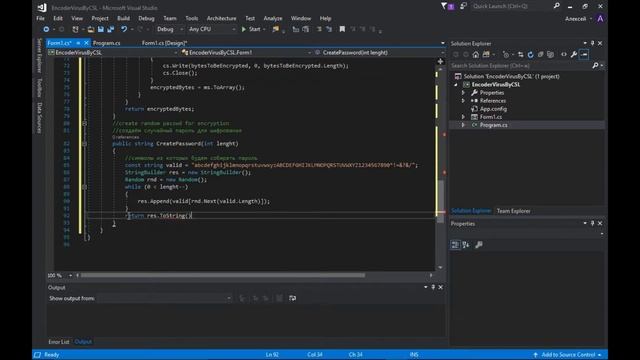
Task: Open the EncoderVirusByCSL project navigation dropdown
Action: click(x=113, y=53)
